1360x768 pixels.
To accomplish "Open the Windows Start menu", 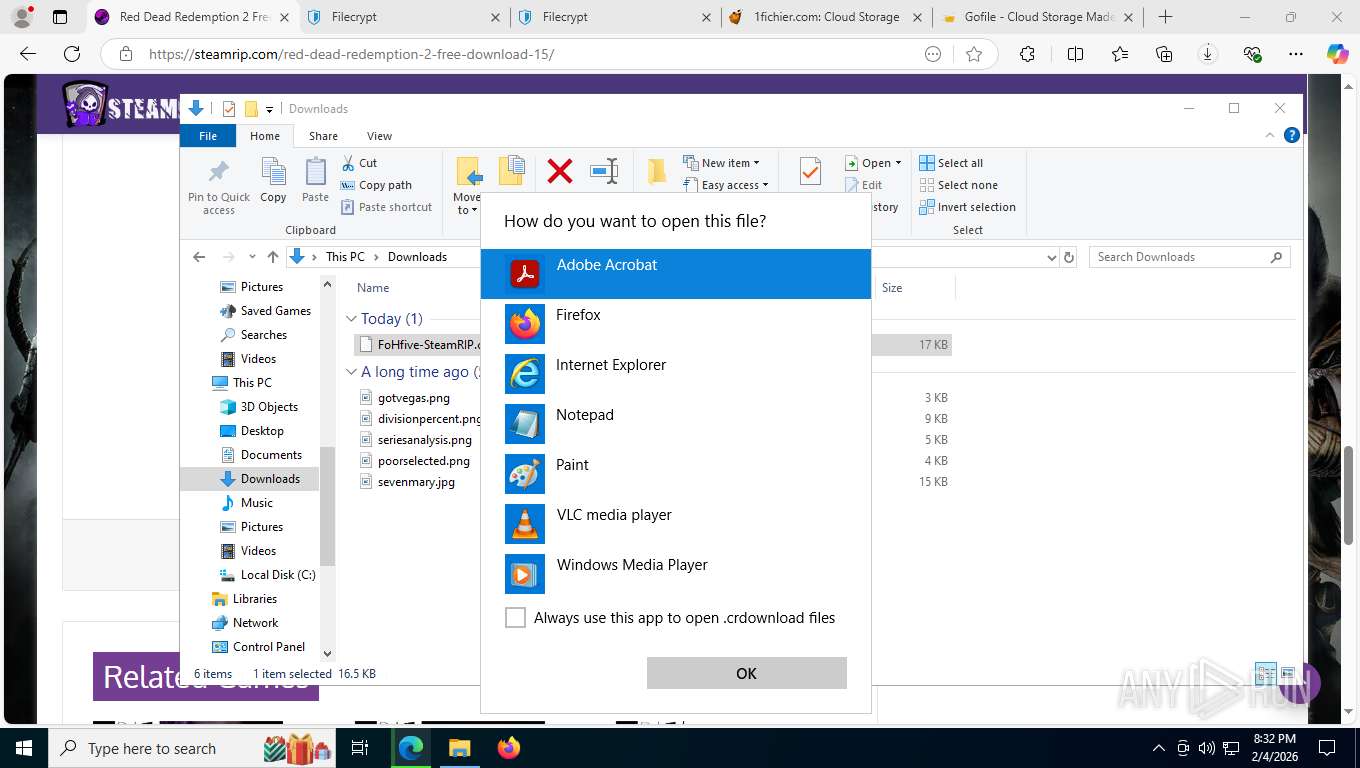I will [23, 748].
